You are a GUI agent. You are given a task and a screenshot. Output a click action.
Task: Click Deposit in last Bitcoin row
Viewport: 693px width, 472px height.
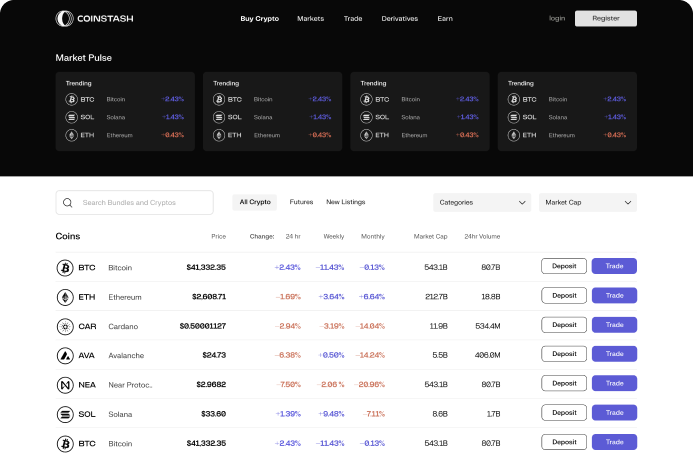(564, 442)
